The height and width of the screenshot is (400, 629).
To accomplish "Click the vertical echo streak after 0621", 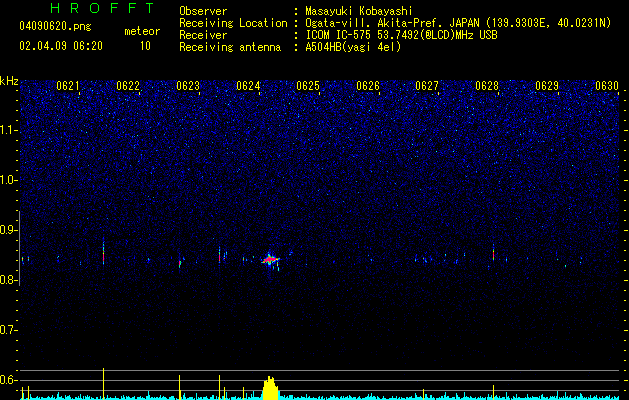I will tap(103, 252).
